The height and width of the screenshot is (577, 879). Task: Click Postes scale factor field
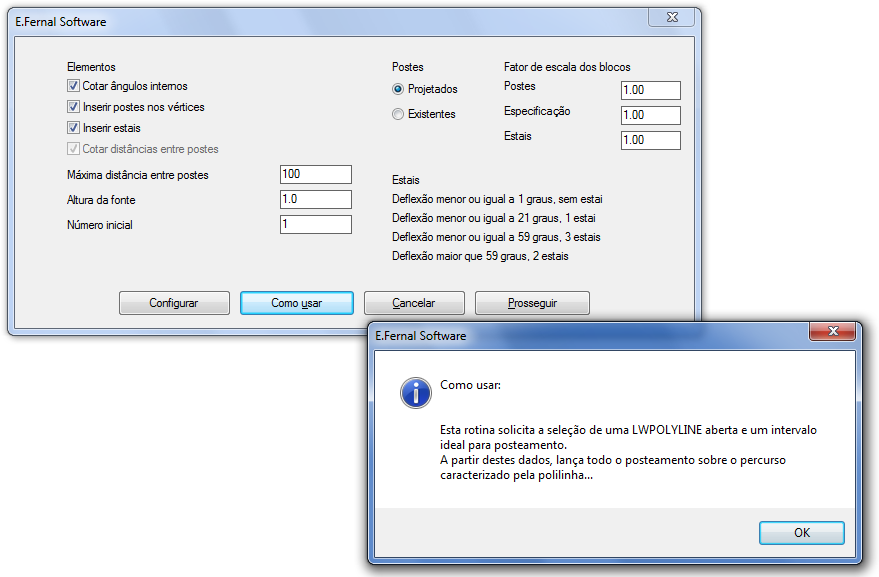click(651, 90)
